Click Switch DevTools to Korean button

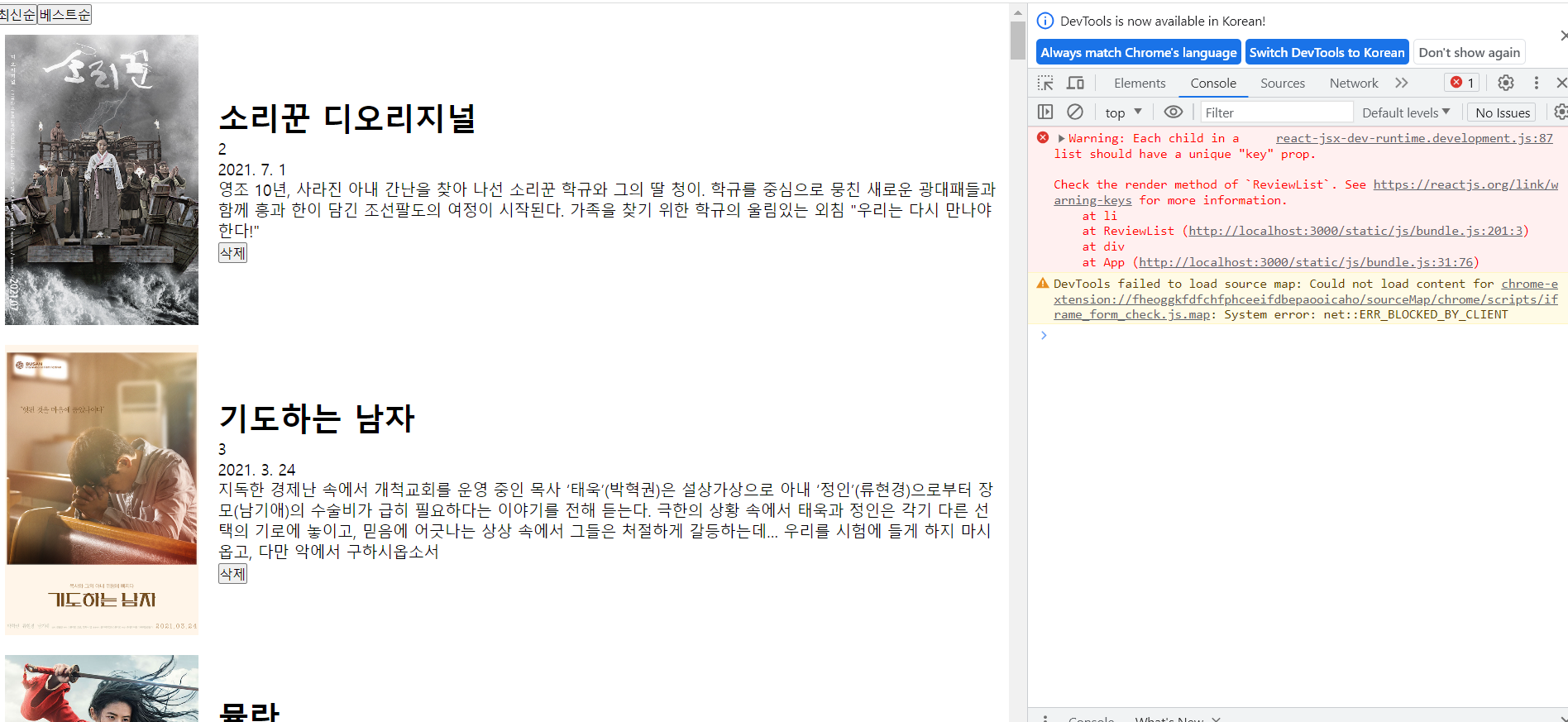(1327, 52)
